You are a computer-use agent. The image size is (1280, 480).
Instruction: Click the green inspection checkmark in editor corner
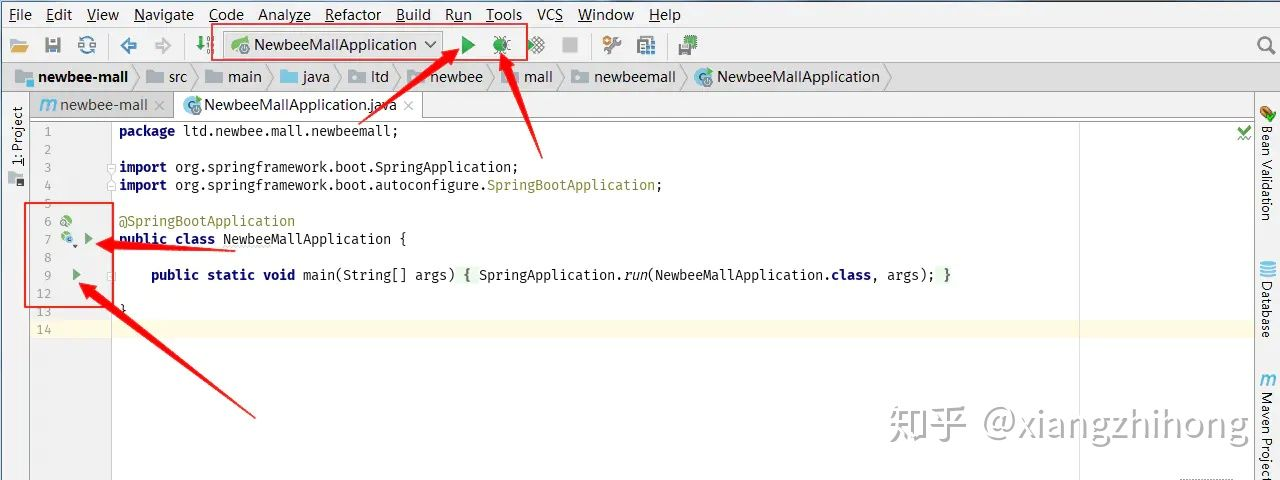(x=1244, y=132)
